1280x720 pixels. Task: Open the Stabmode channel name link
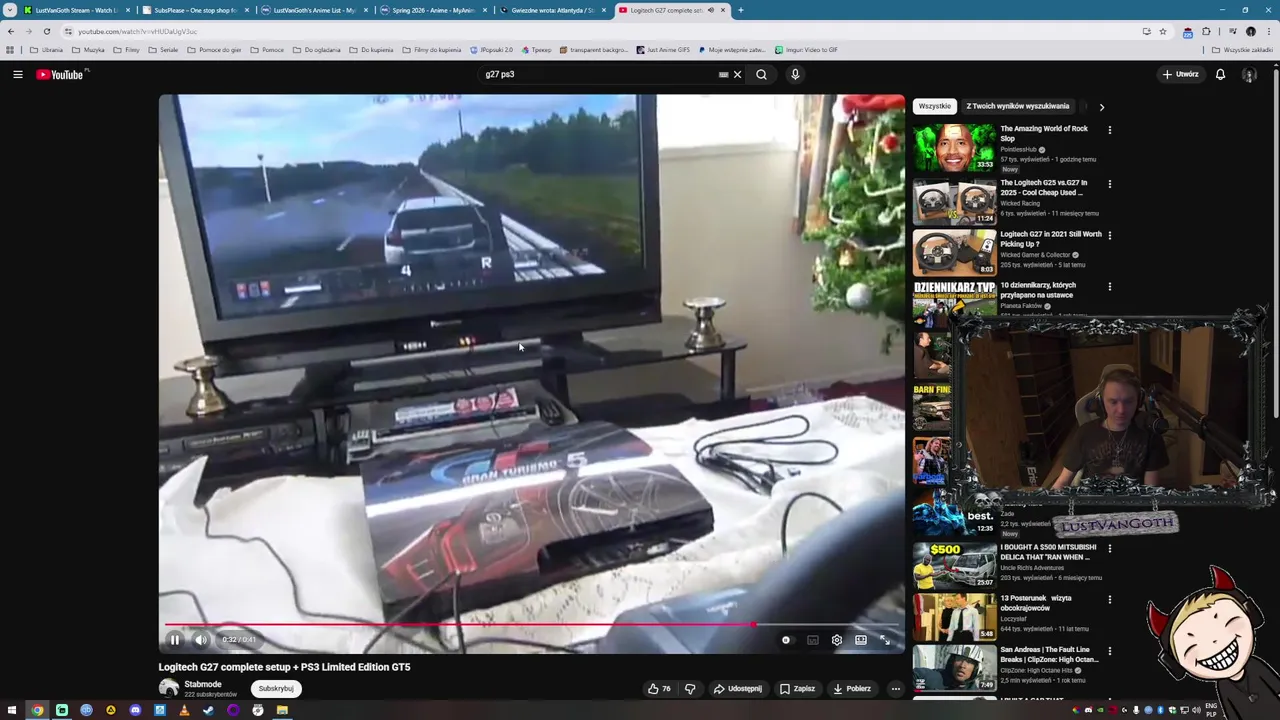click(x=203, y=684)
